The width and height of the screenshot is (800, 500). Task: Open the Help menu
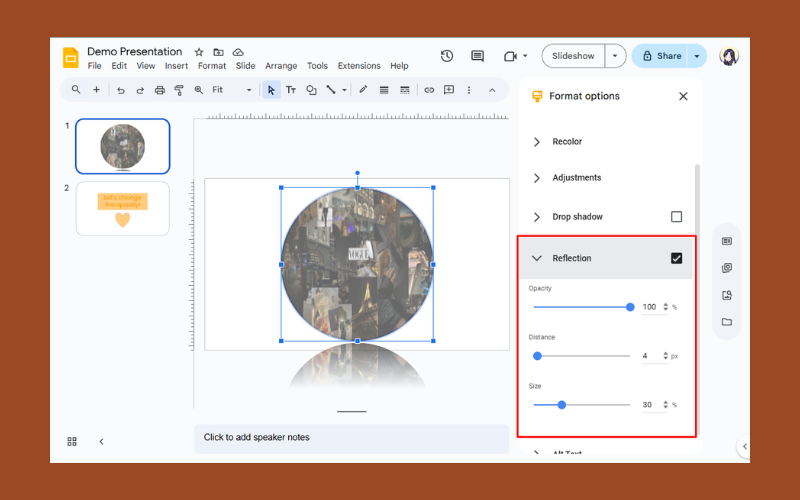pyautogui.click(x=399, y=66)
